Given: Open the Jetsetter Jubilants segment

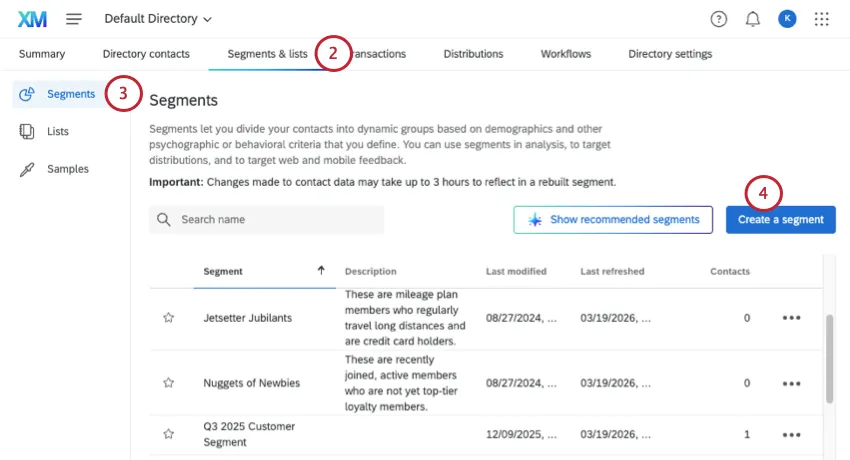Looking at the screenshot, I should pos(248,318).
